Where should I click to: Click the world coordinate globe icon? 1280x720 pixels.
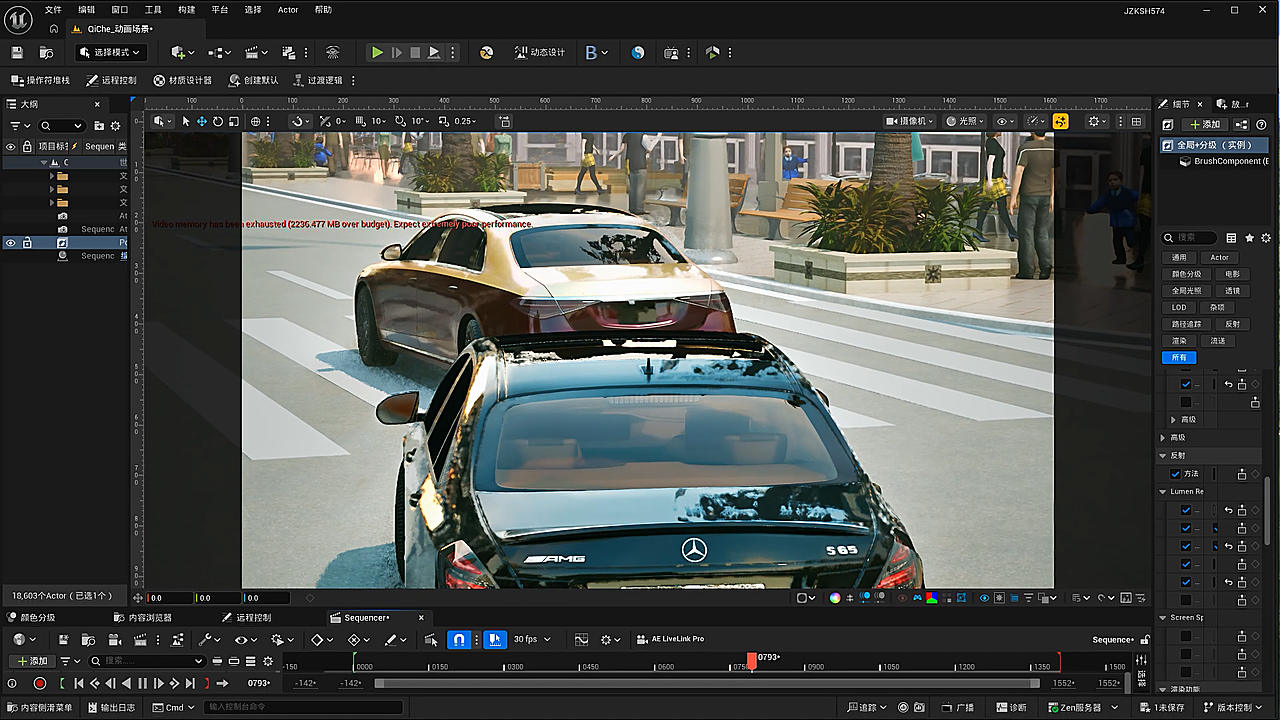[x=256, y=121]
